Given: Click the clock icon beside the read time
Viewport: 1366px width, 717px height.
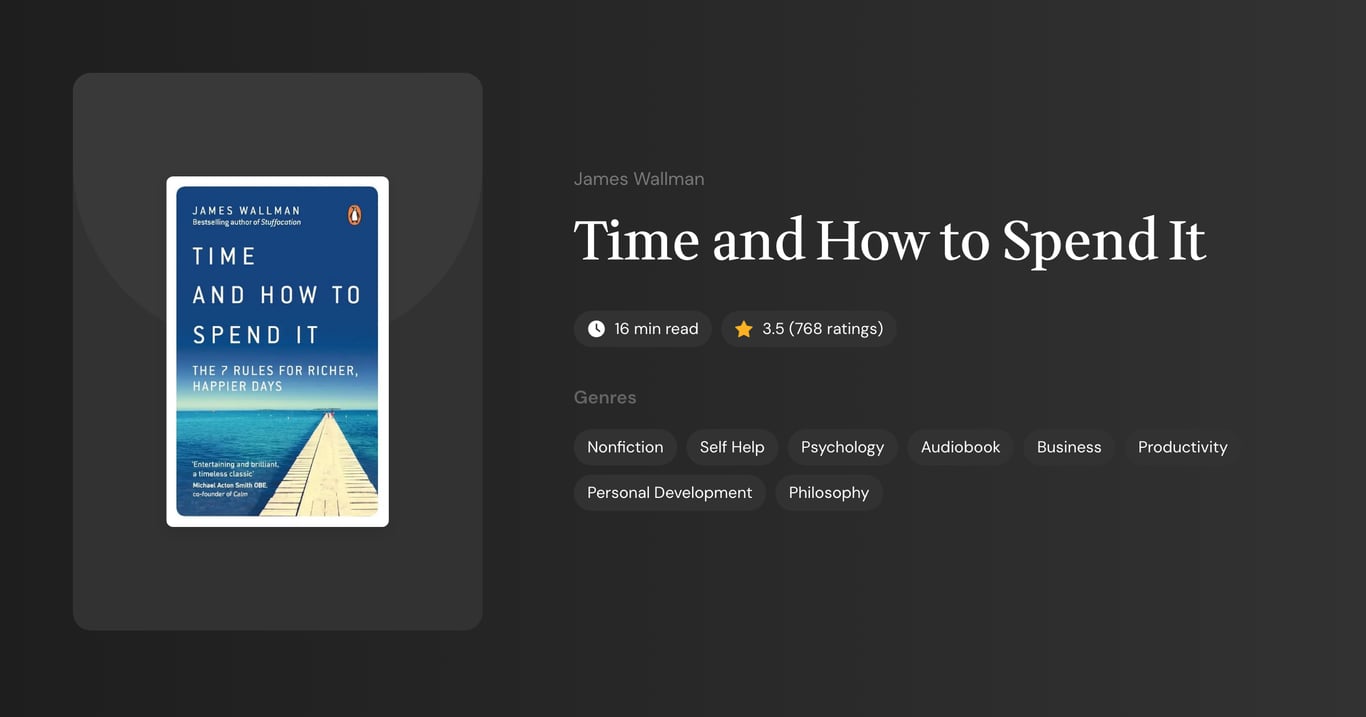Looking at the screenshot, I should click(595, 328).
